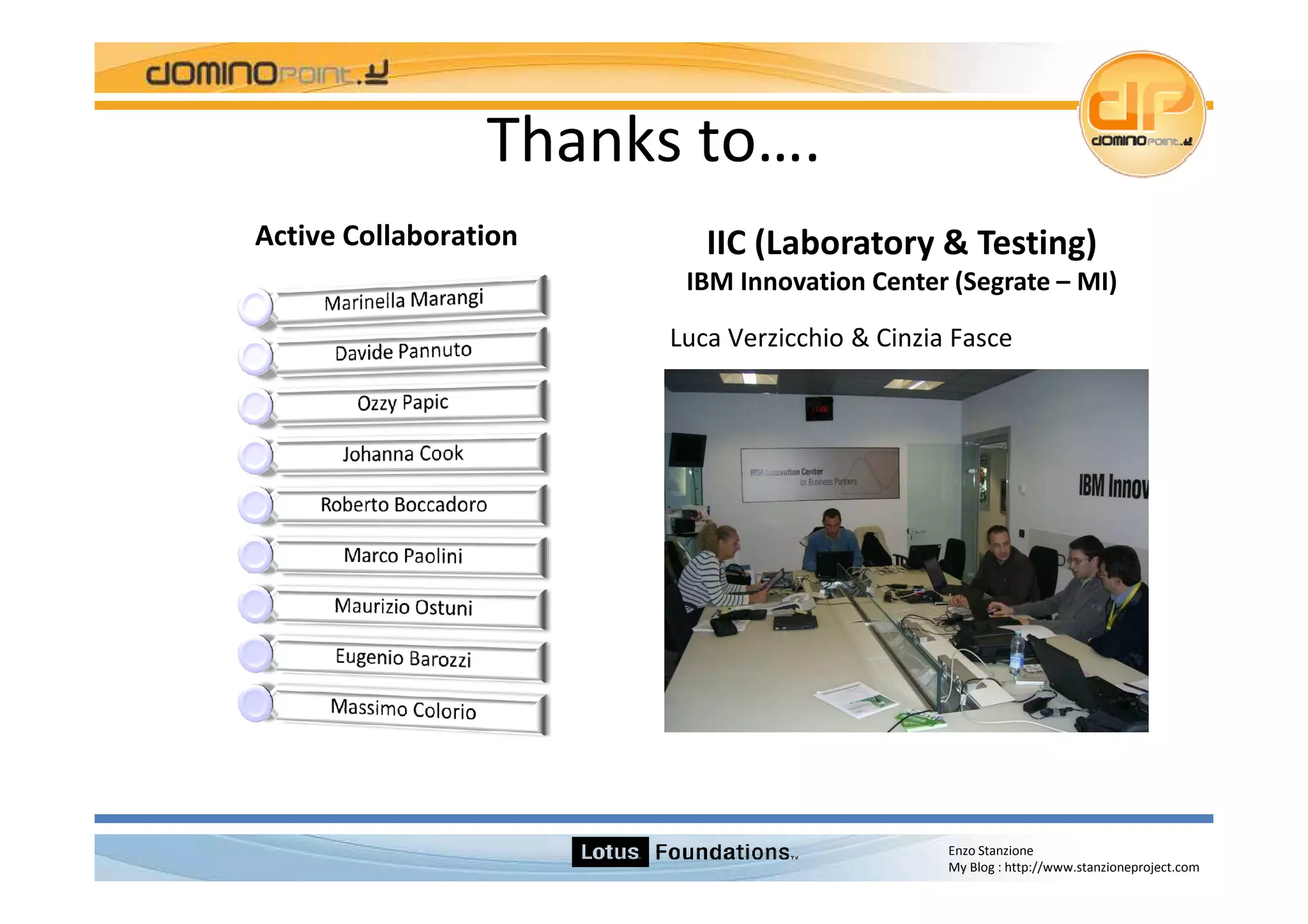
Task: Click the IBM Innovation Center (Segrate – MI) subtitle
Action: point(901,282)
